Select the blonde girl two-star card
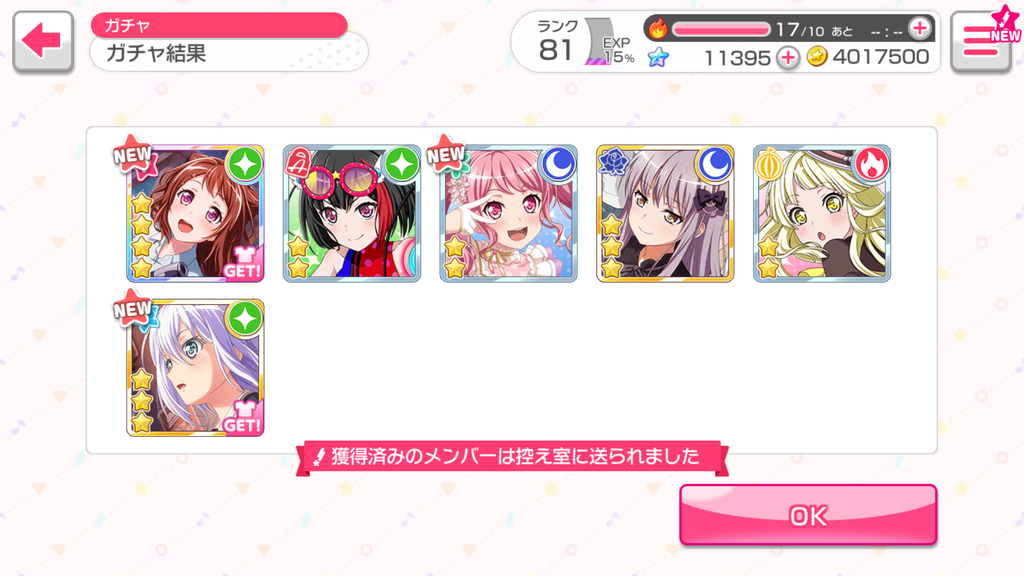This screenshot has height=576, width=1024. pos(822,214)
